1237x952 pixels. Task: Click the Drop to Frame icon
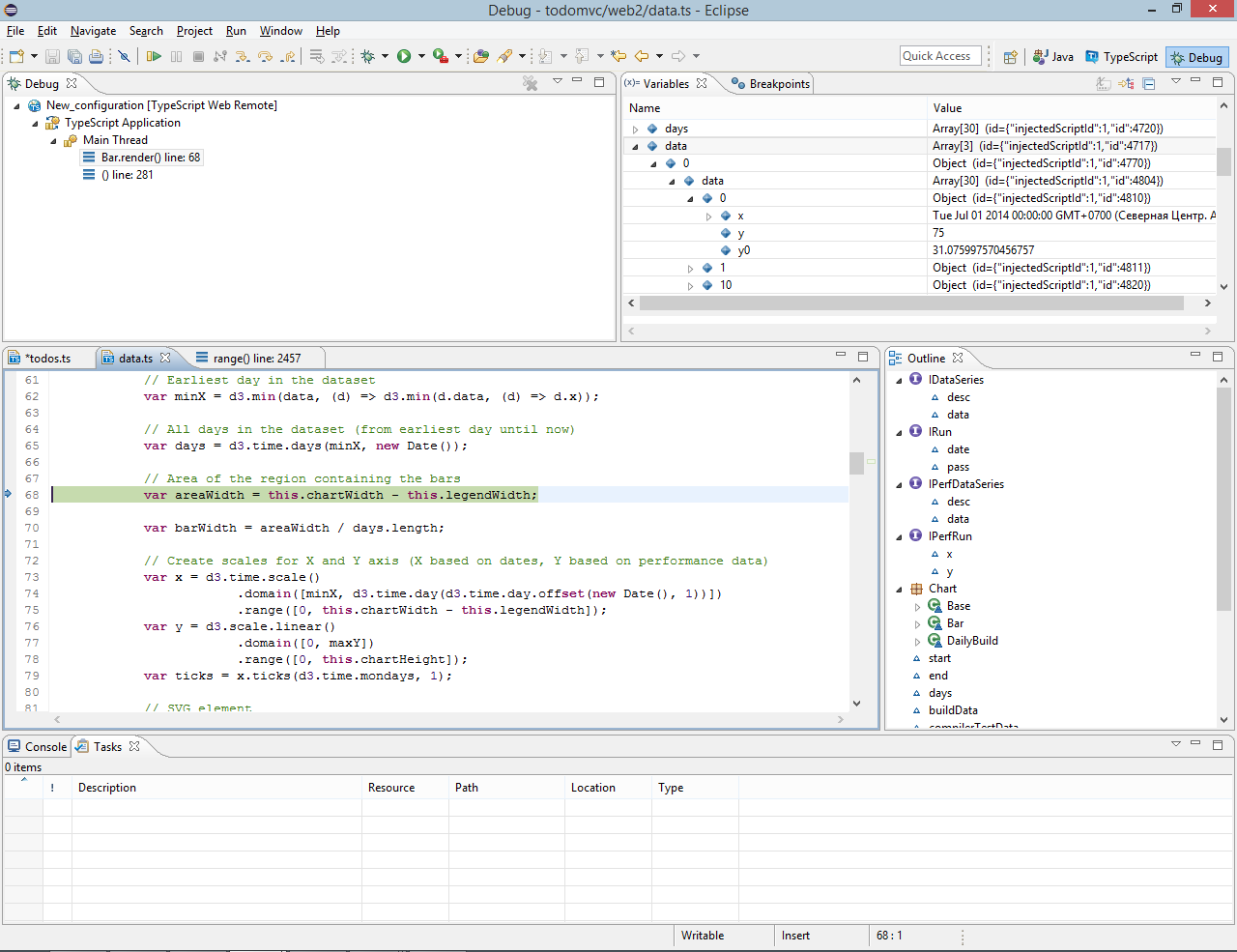[317, 56]
